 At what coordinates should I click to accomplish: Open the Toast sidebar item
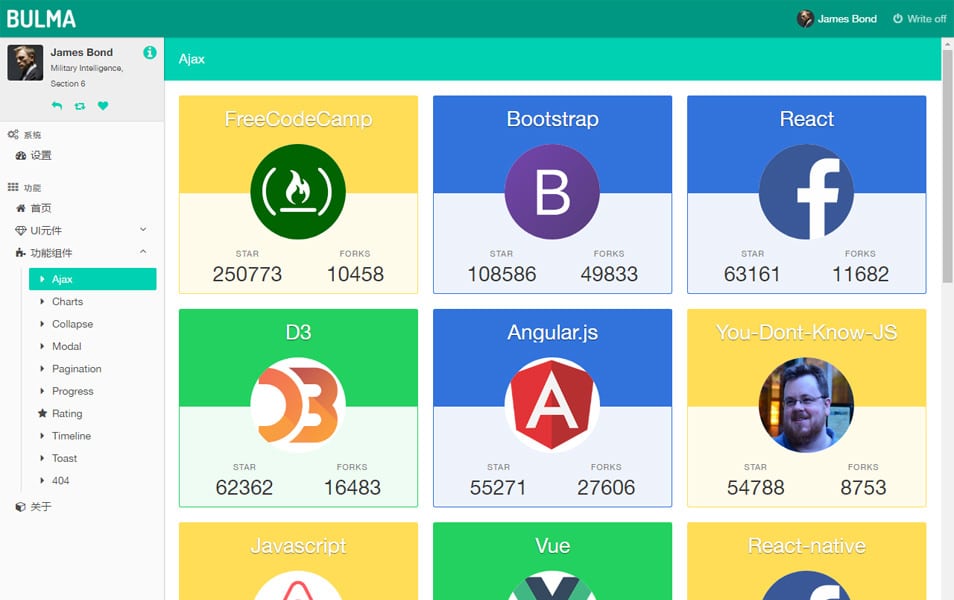(92, 458)
